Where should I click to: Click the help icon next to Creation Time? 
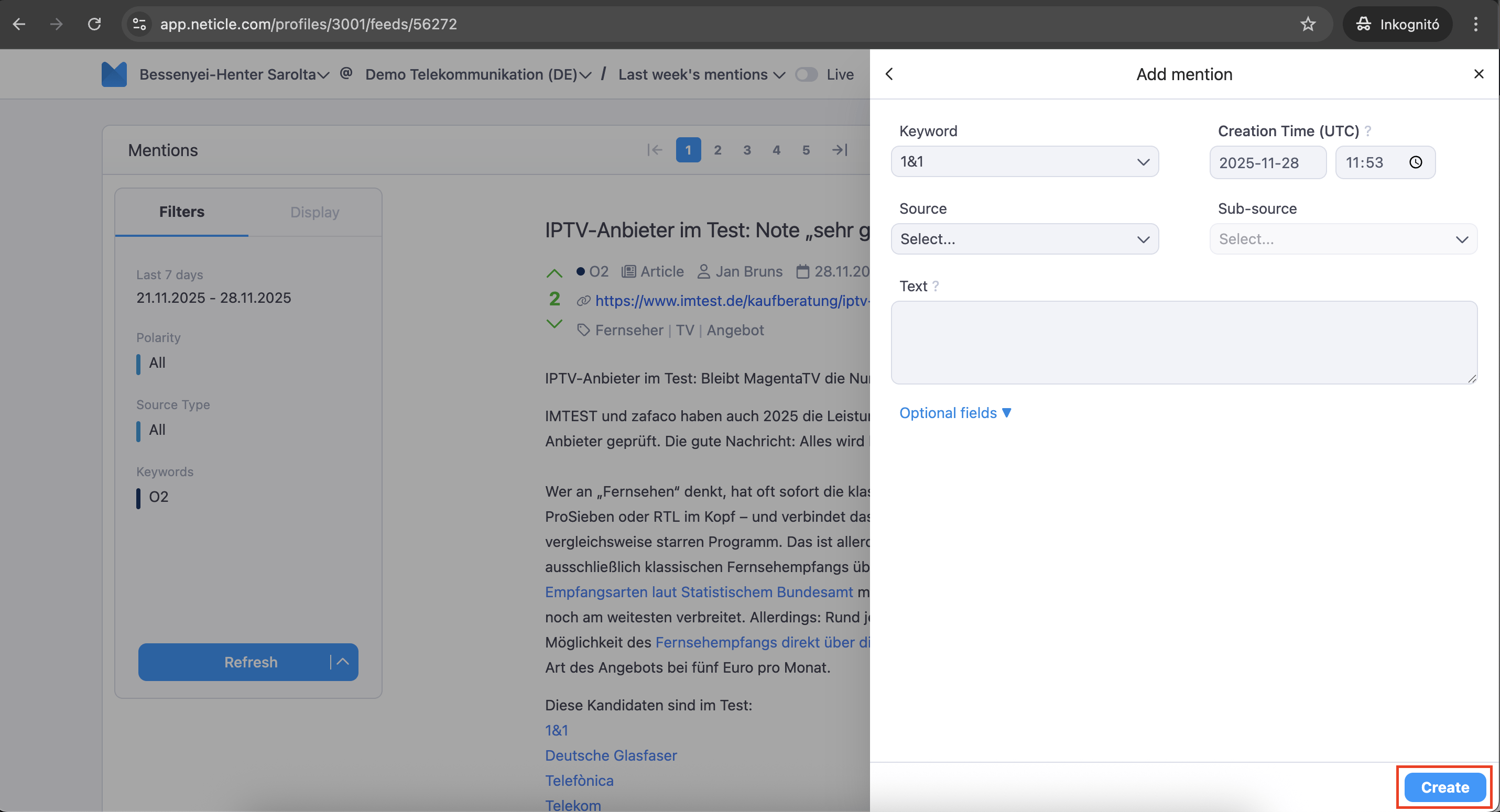(x=1368, y=131)
